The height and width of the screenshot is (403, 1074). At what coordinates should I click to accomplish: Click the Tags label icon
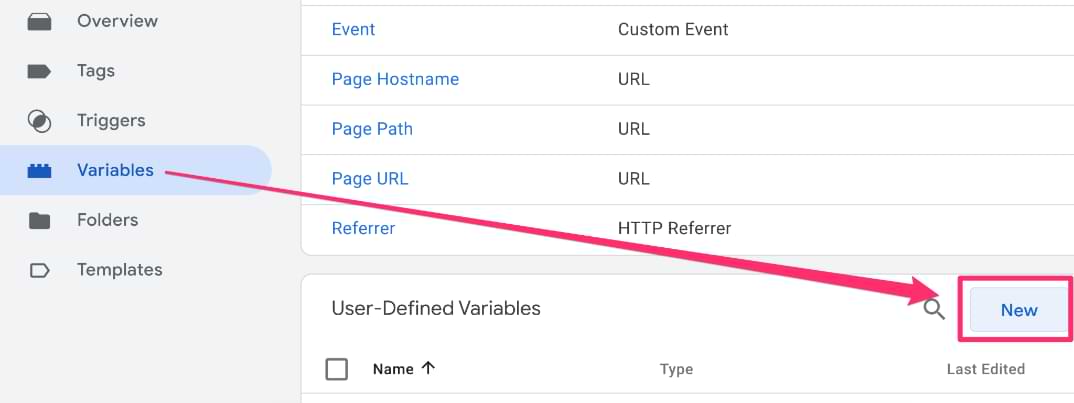39,71
